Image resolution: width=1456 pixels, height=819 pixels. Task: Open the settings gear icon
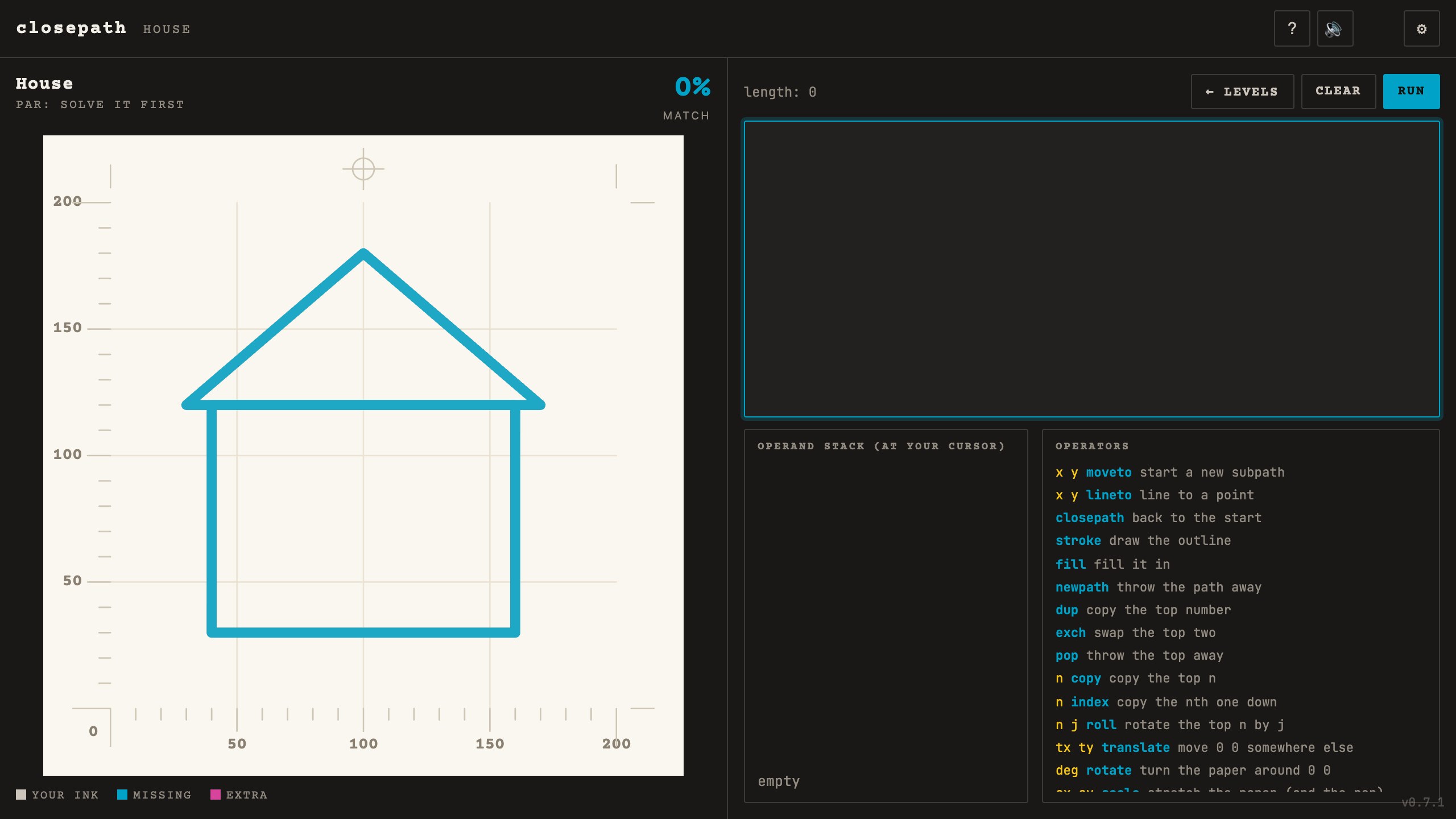click(x=1421, y=28)
